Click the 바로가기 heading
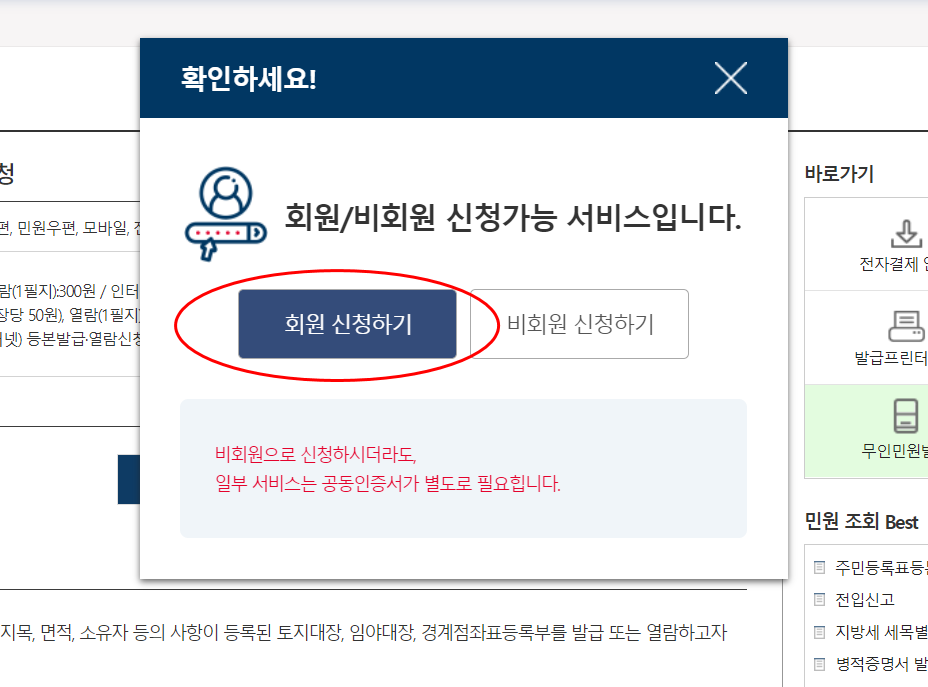The width and height of the screenshot is (928, 687). pos(839,173)
